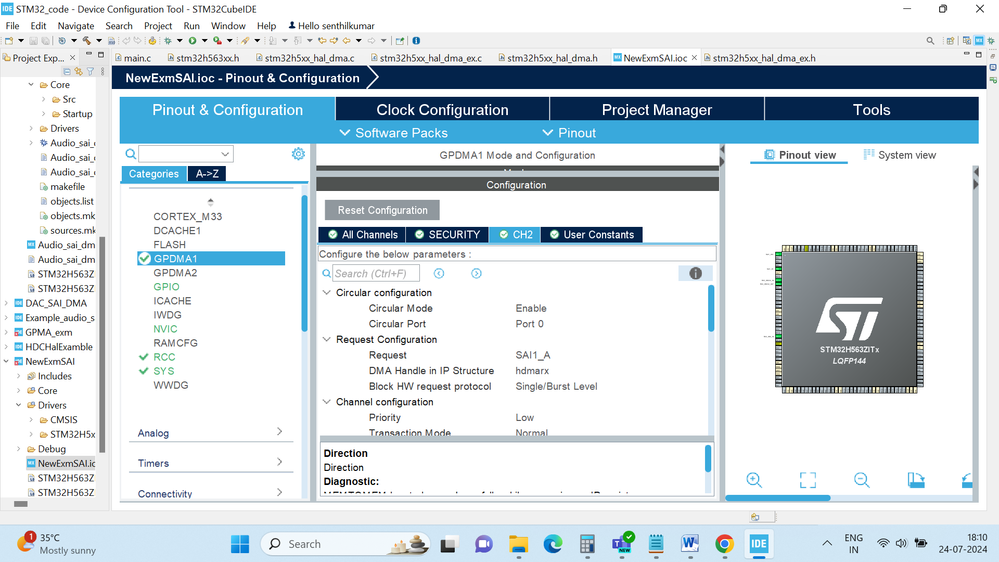Open Windows Start menu
The width and height of the screenshot is (999, 562).
point(240,544)
